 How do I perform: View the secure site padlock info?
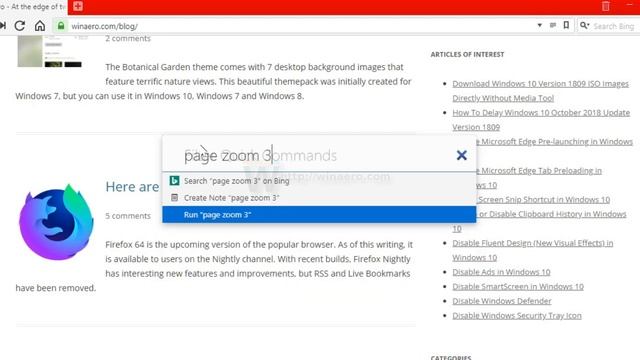(61, 26)
